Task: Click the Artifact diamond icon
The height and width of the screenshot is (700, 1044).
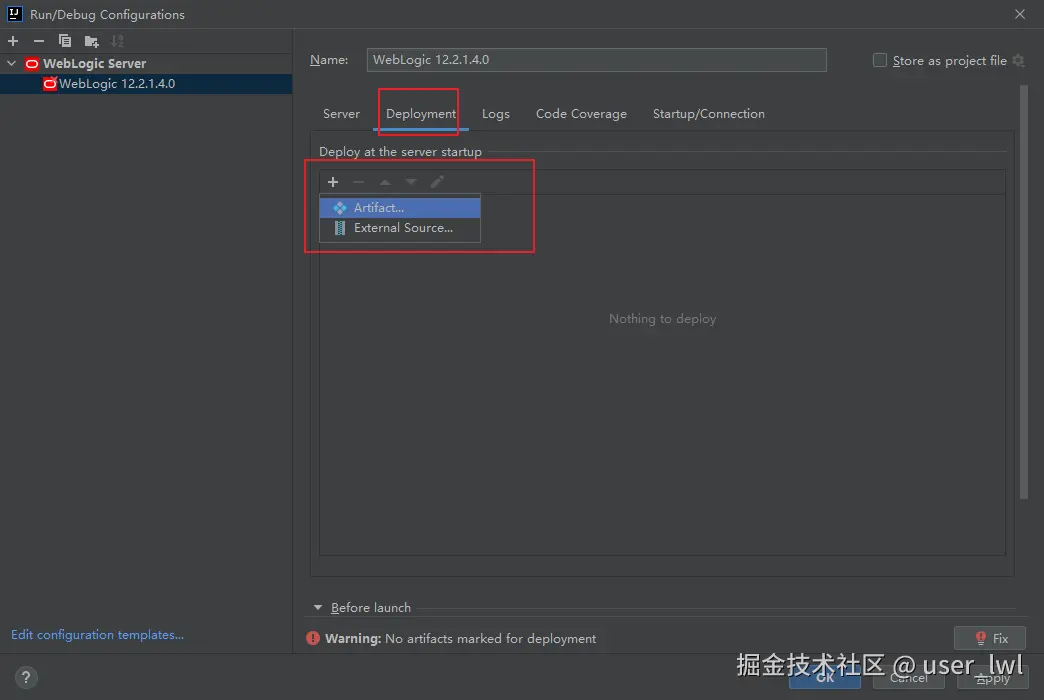Action: 340,208
